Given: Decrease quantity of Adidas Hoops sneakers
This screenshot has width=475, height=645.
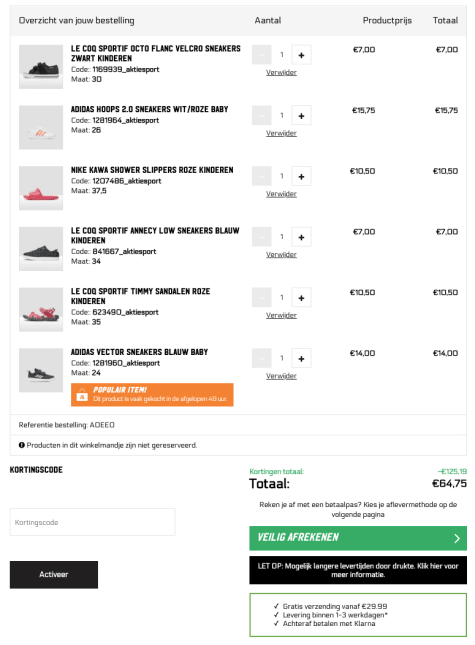Looking at the screenshot, I should tap(262, 116).
